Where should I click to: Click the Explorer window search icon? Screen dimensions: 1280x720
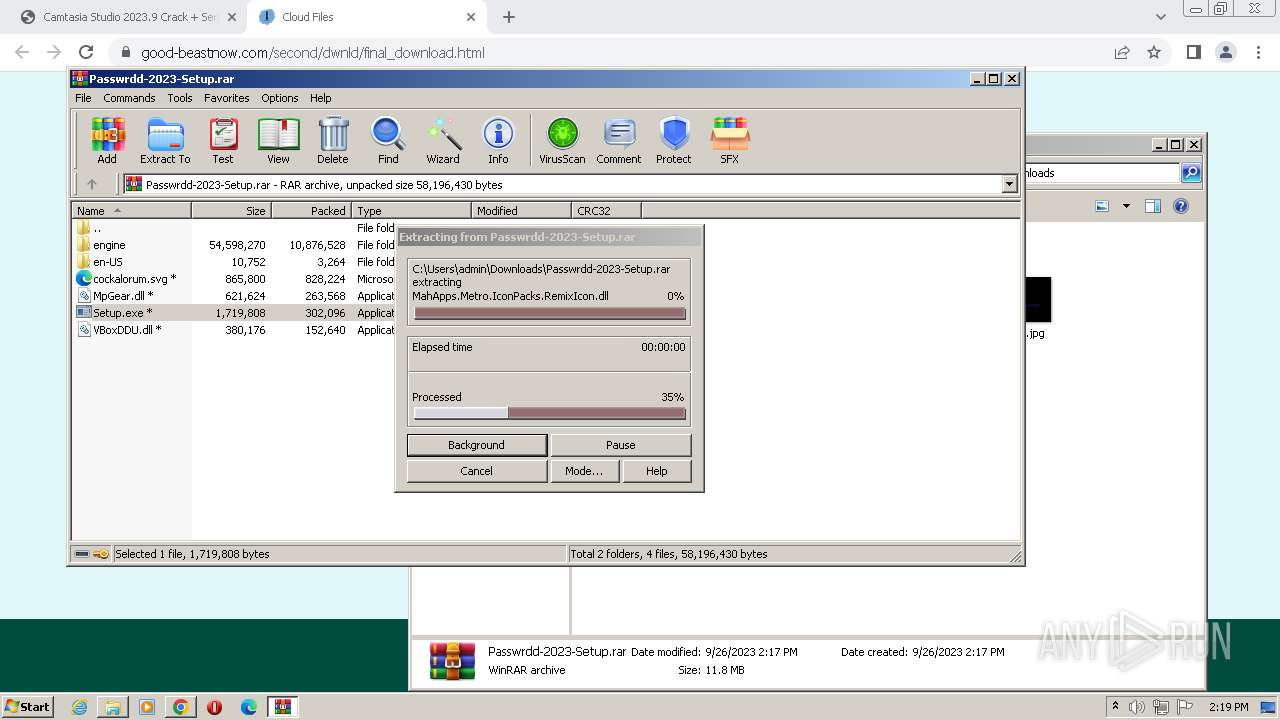click(1191, 173)
